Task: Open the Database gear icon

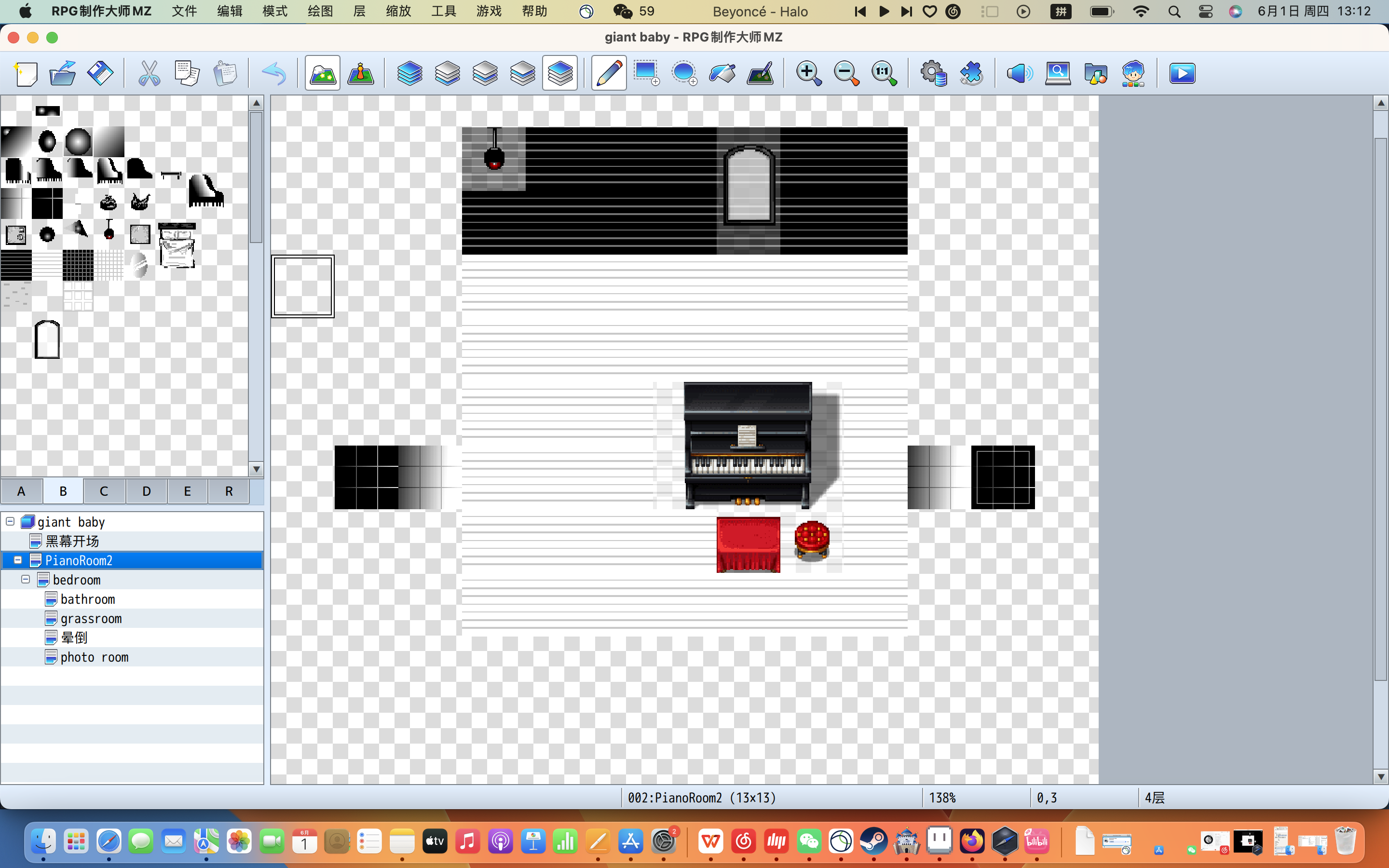Action: [x=933, y=73]
